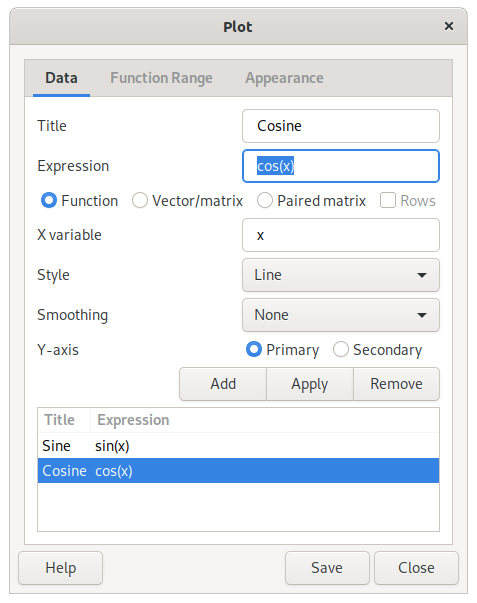477x603 pixels.
Task: Select the Paired matrix option
Action: coord(311,201)
